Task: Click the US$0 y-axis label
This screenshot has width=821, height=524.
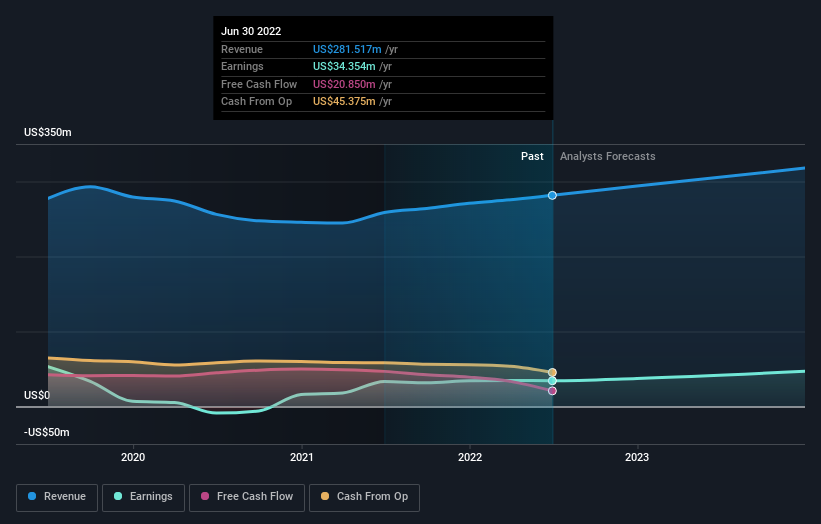Action: (37, 395)
